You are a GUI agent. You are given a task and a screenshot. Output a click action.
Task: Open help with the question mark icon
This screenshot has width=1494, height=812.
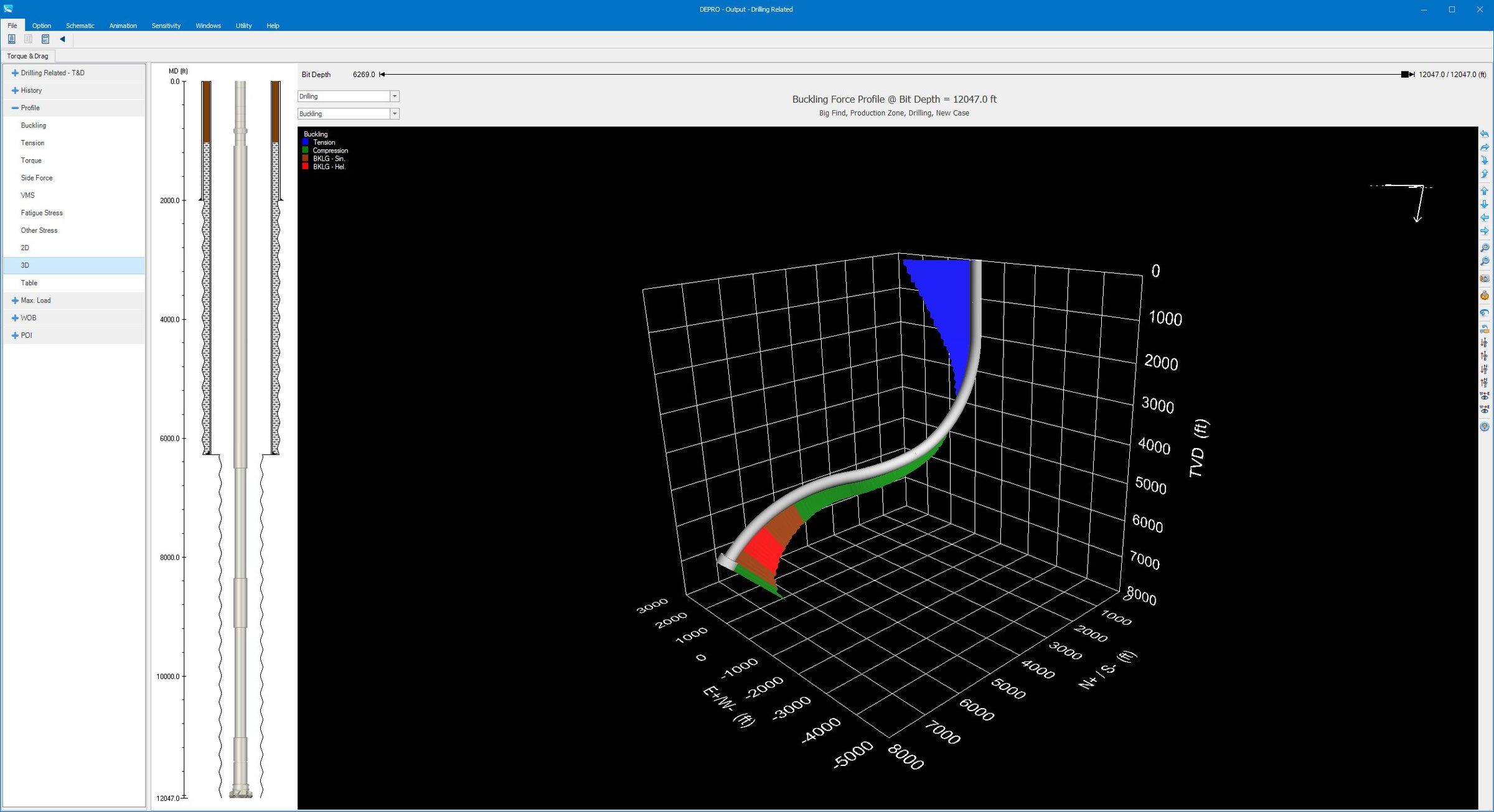tap(1485, 427)
